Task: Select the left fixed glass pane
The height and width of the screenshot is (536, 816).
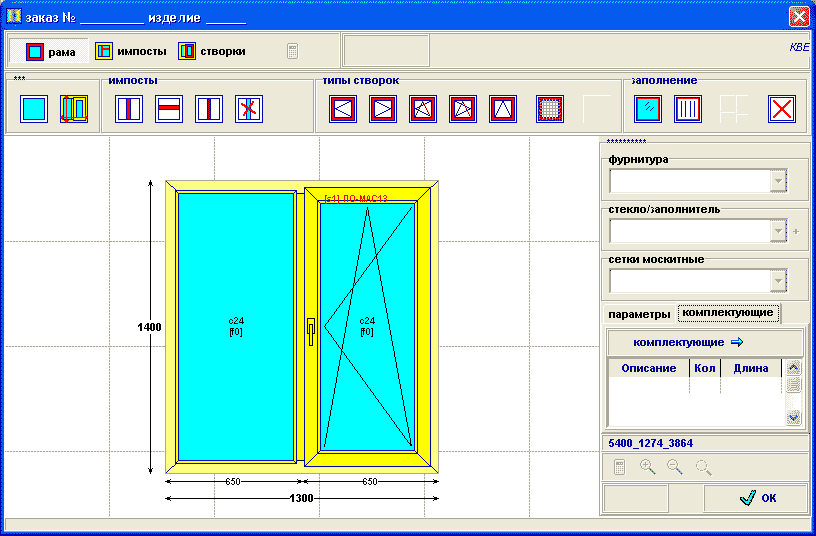Action: click(236, 327)
